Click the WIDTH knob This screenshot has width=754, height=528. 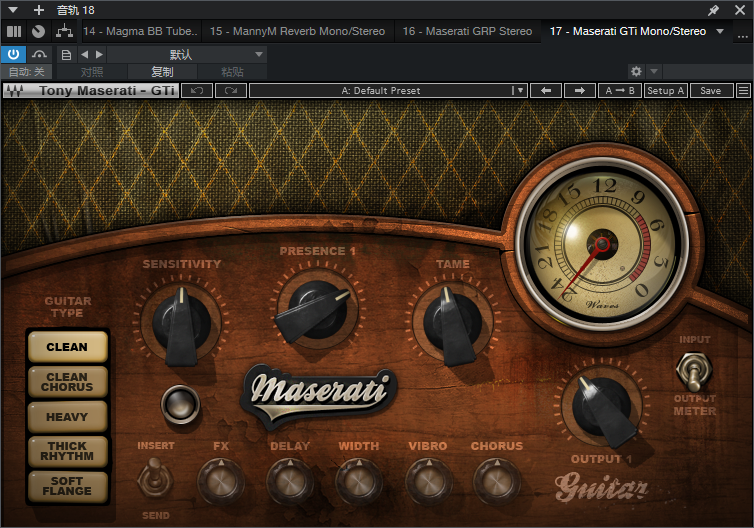click(359, 481)
